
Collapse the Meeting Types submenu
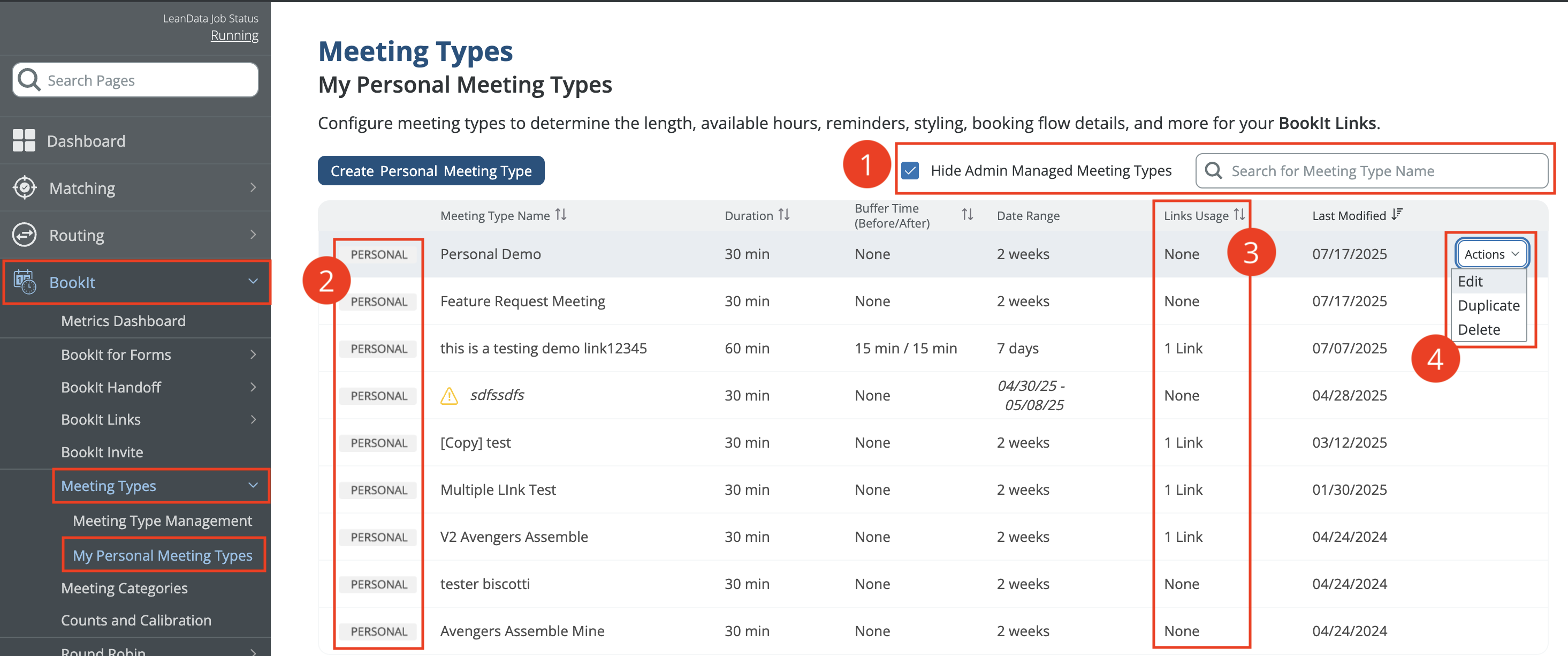point(253,486)
